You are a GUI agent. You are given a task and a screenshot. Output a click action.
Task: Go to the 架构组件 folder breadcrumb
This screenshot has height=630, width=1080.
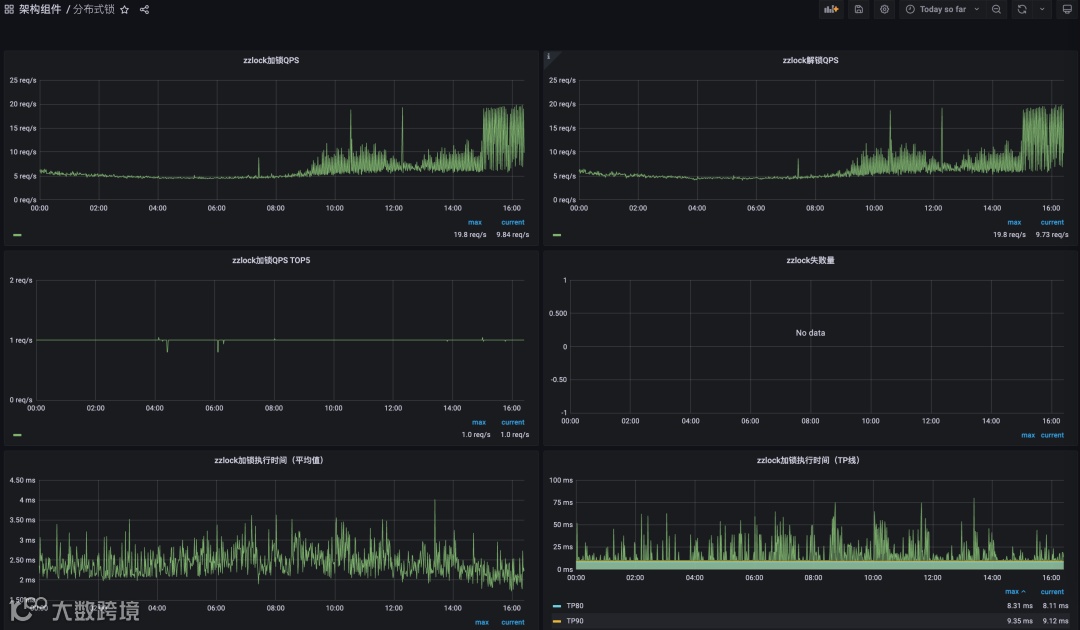(40, 10)
